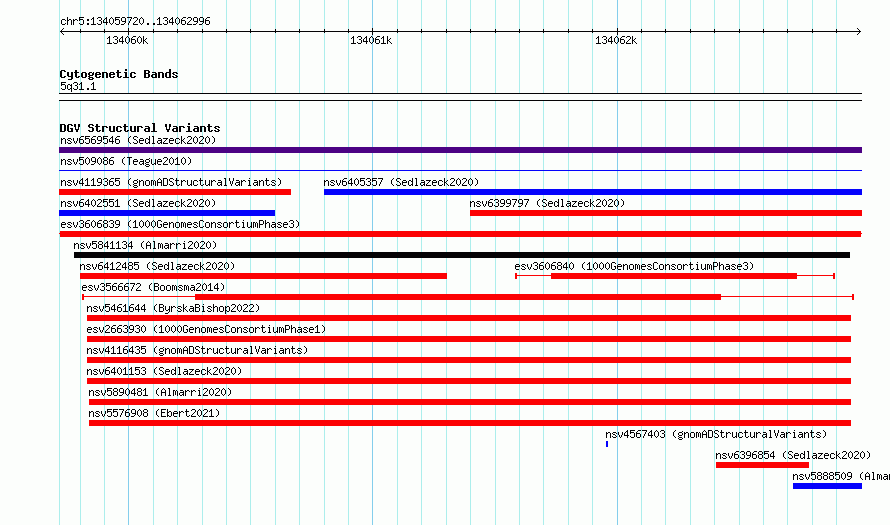Click the 134062k ruler tick label

click(x=616, y=40)
